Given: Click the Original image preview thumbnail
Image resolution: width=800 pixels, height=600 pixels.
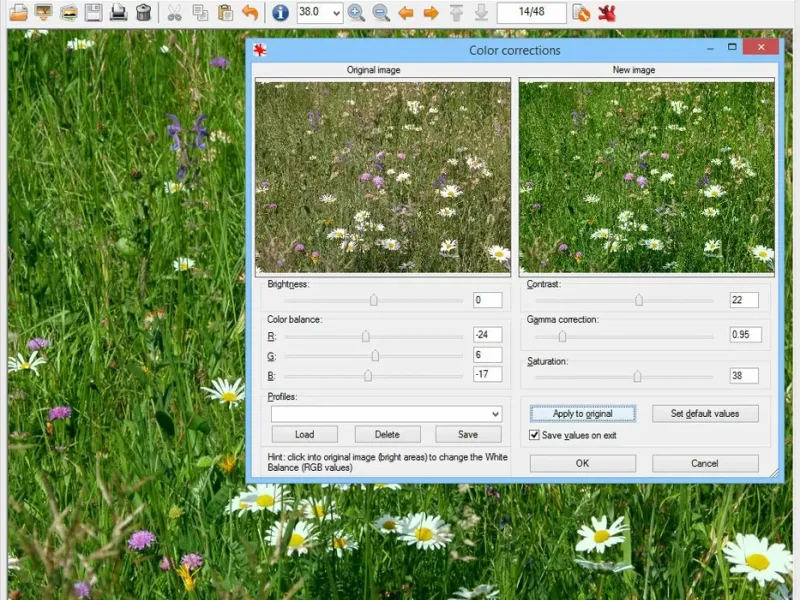Looking at the screenshot, I should [x=383, y=177].
